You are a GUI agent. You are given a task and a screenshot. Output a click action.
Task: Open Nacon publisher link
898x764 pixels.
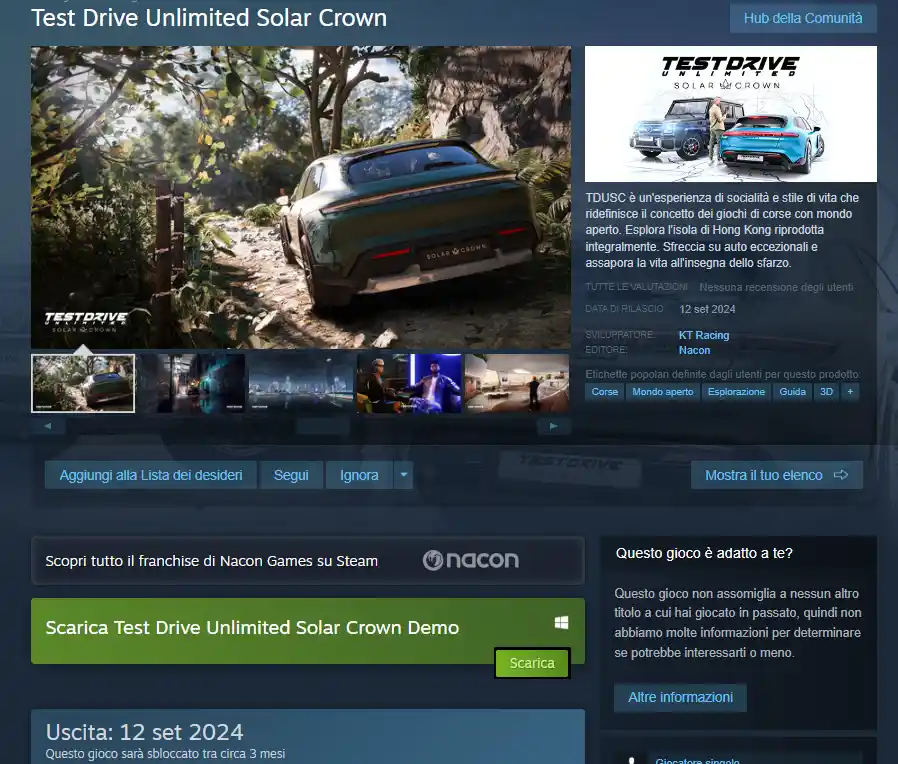click(x=694, y=350)
